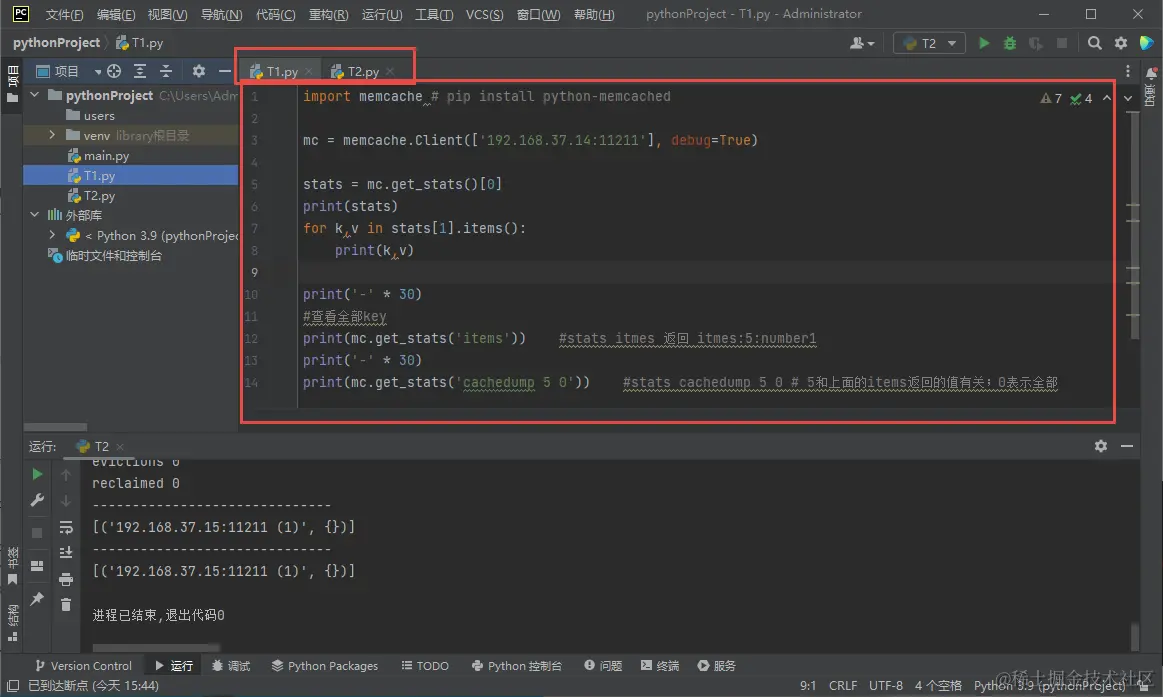Collapse all in project tree
This screenshot has height=697, width=1163.
pos(165,71)
